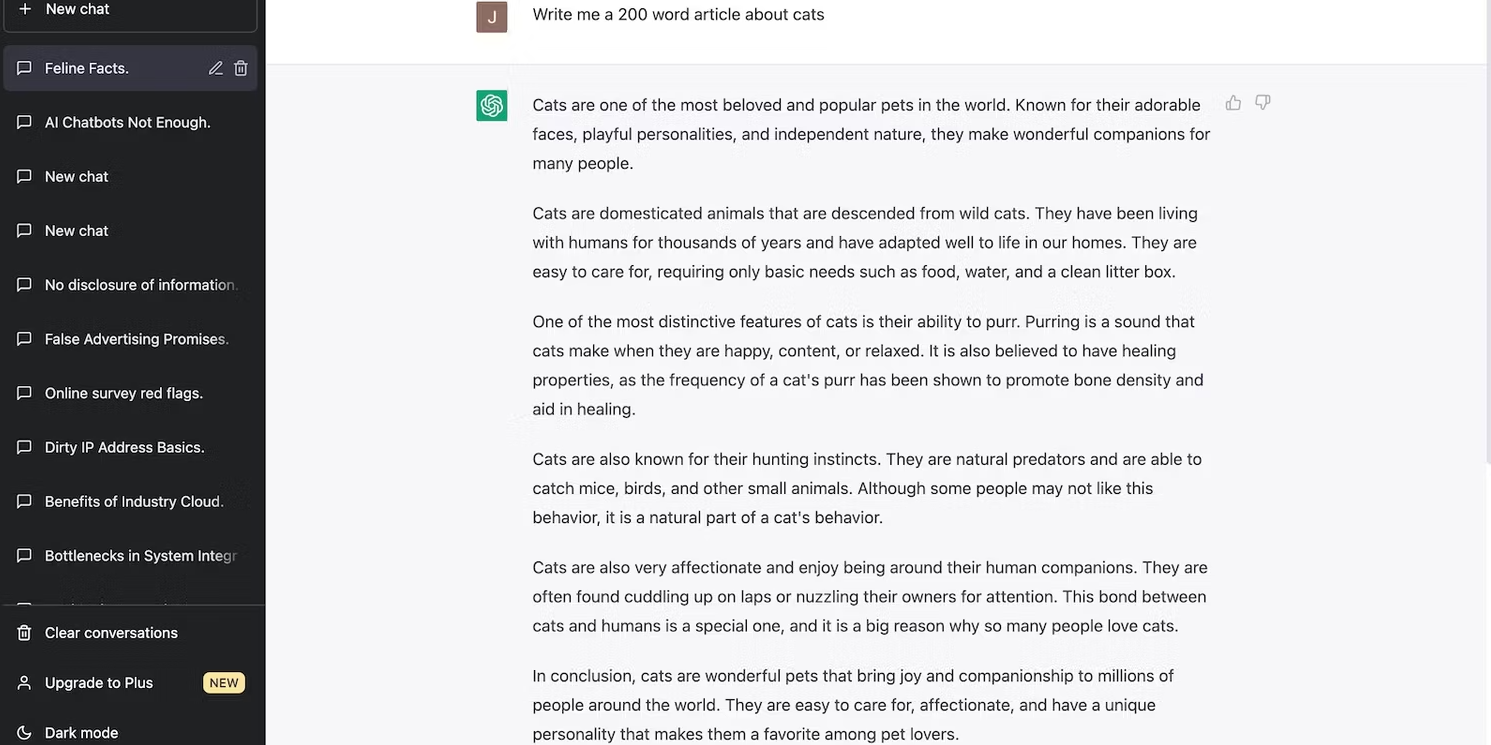Toggle Dark mode in the sidebar
Viewport: 1491px width, 745px height.
(130, 732)
